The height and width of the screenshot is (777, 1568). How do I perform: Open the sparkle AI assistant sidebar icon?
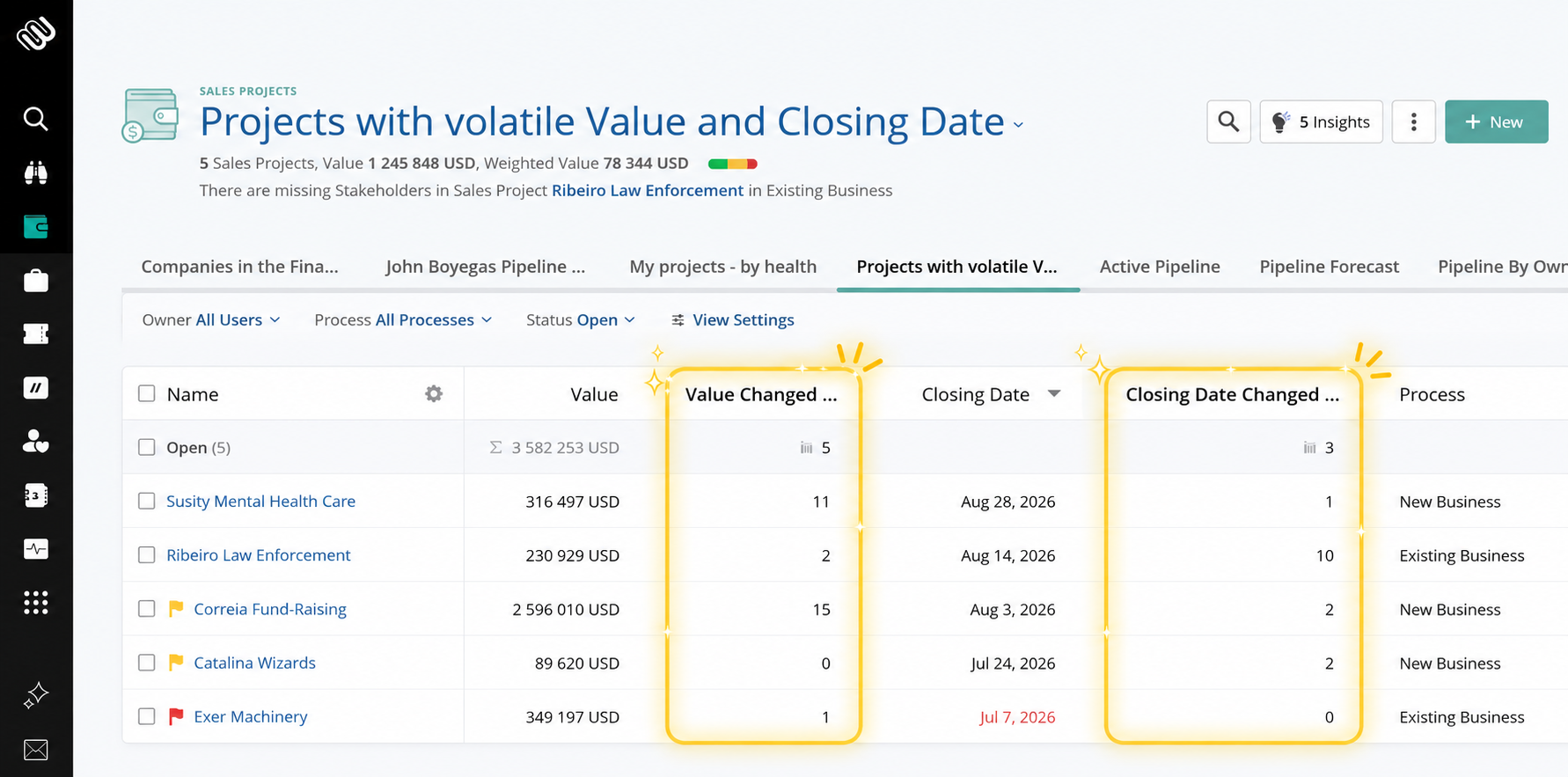click(x=36, y=695)
